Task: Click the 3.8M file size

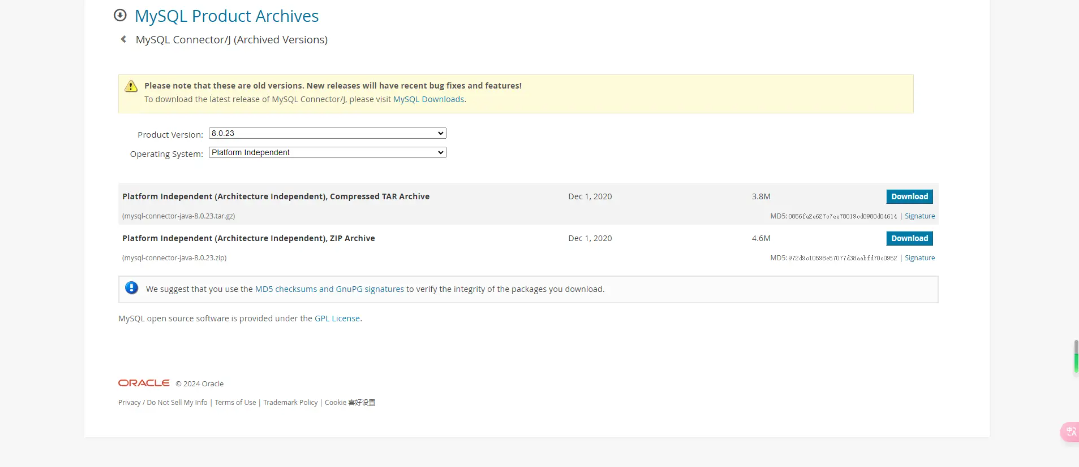Action: (x=761, y=197)
